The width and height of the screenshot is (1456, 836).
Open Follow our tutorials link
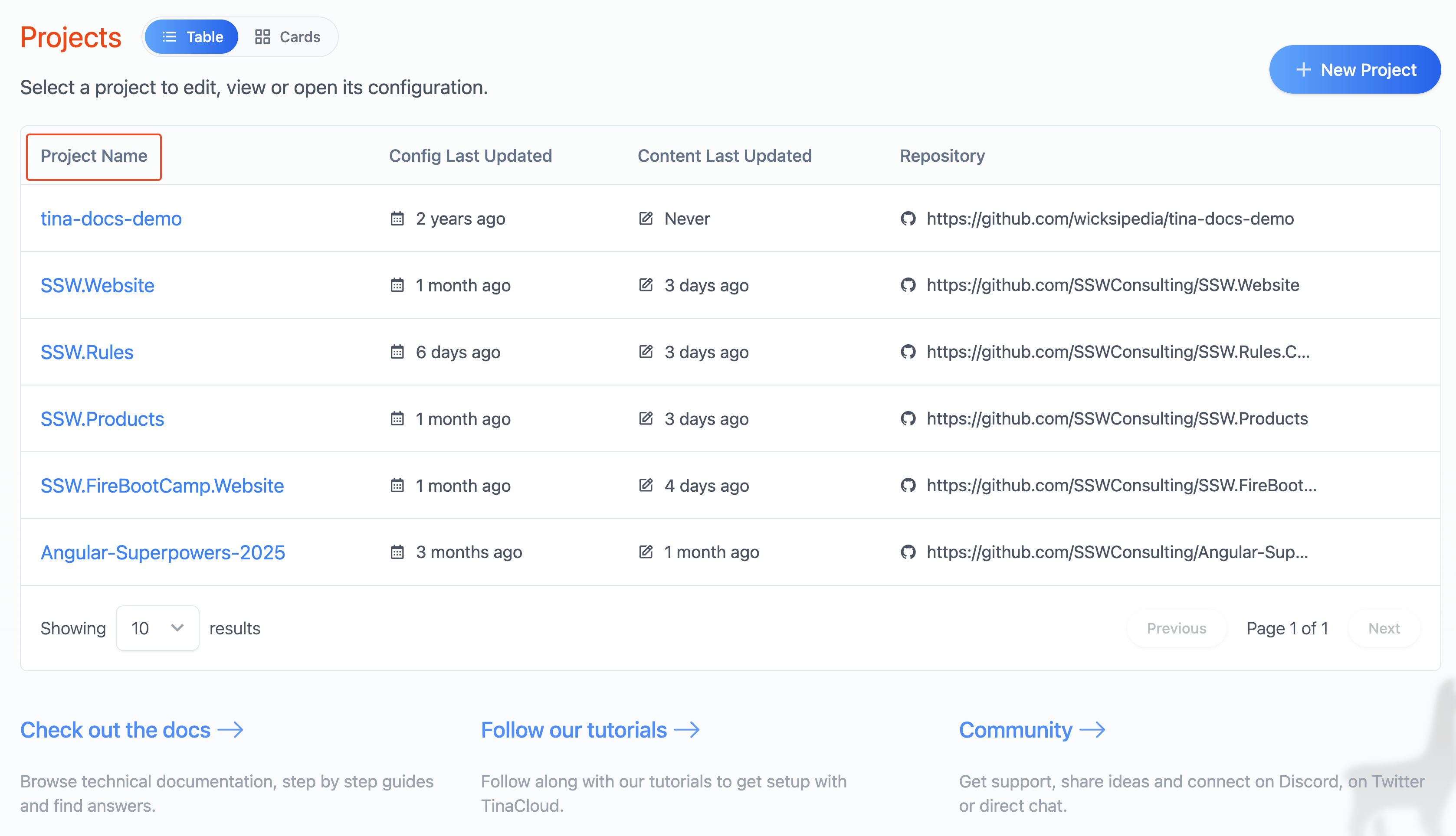[590, 730]
